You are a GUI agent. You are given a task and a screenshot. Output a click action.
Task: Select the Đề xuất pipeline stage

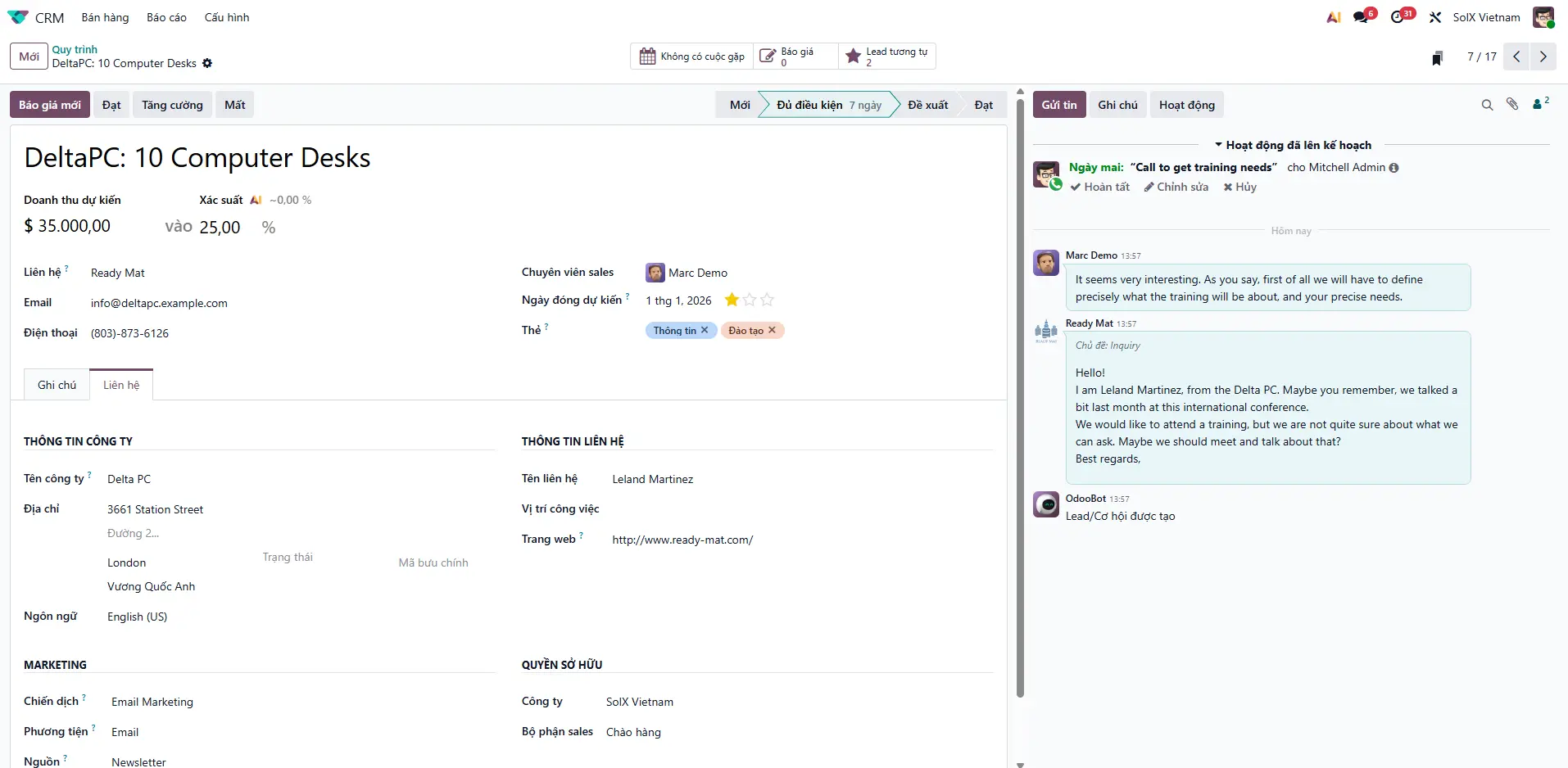(x=927, y=105)
